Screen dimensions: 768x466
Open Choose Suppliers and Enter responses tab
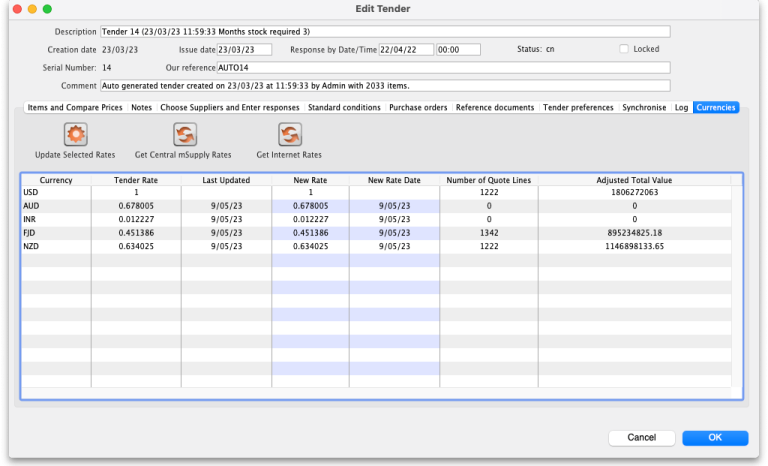coord(230,107)
